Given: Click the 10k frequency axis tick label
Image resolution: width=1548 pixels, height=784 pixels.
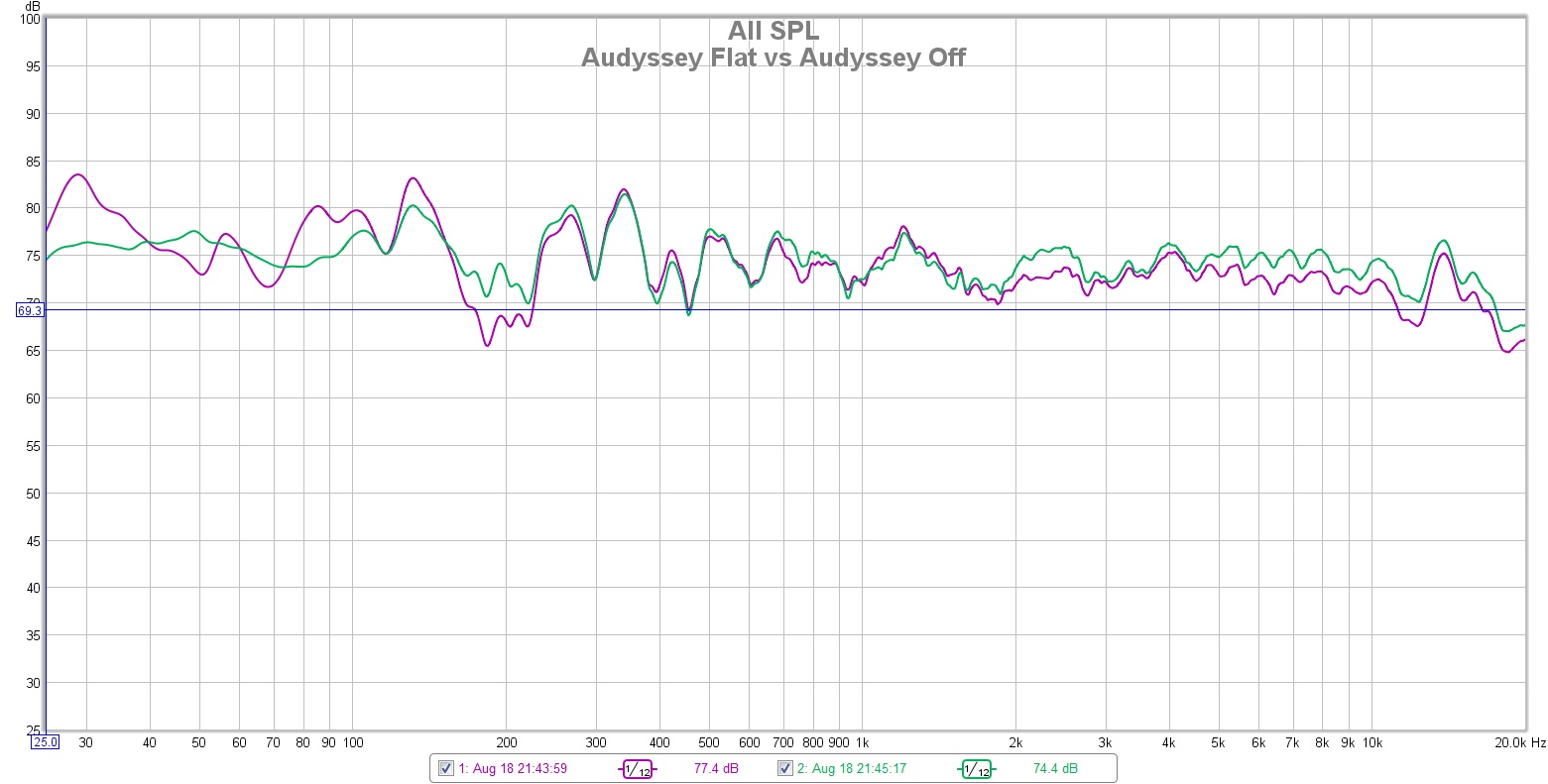Looking at the screenshot, I should 1371,742.
